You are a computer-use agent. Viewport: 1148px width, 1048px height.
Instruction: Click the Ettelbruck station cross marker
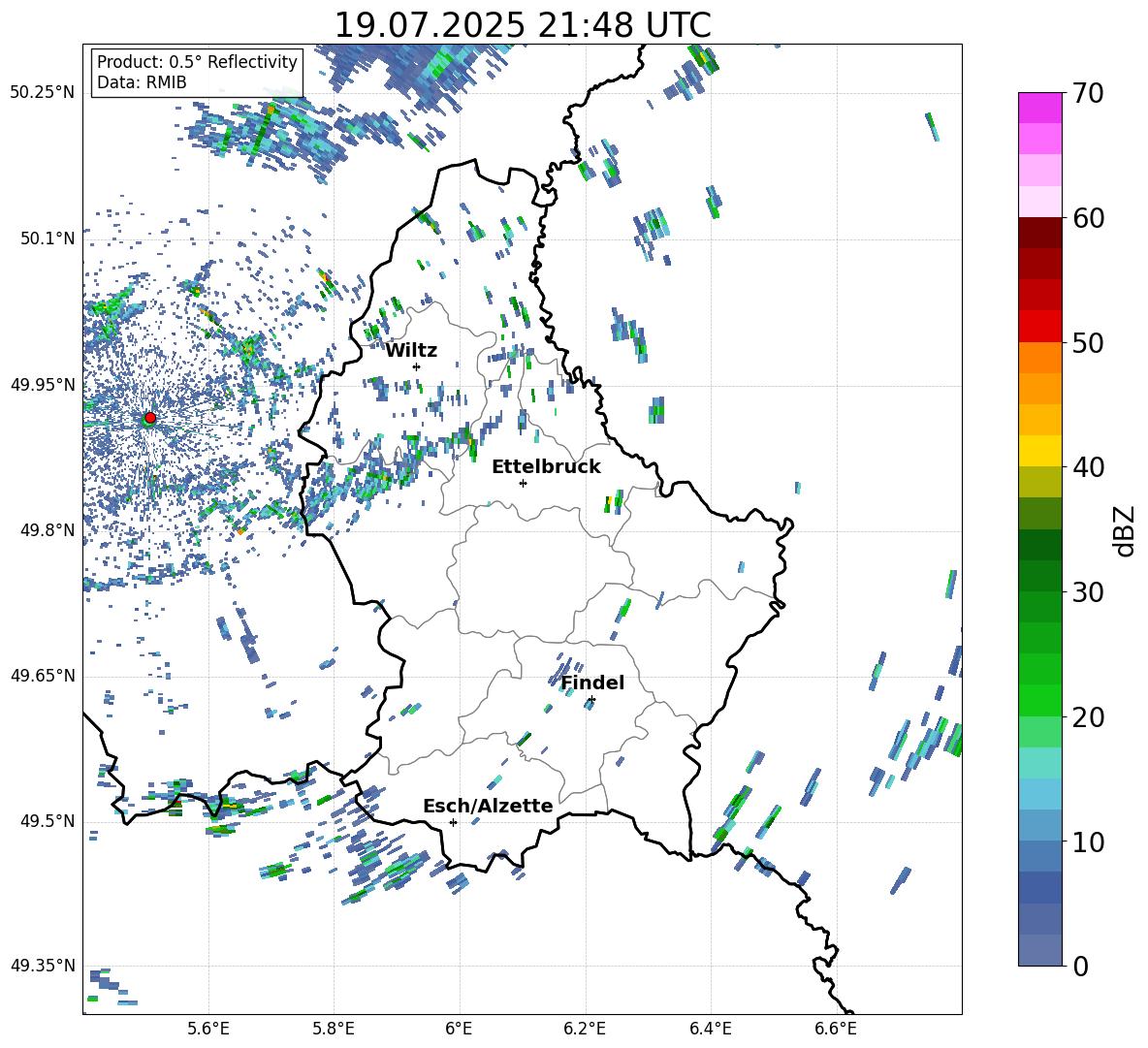pos(523,483)
